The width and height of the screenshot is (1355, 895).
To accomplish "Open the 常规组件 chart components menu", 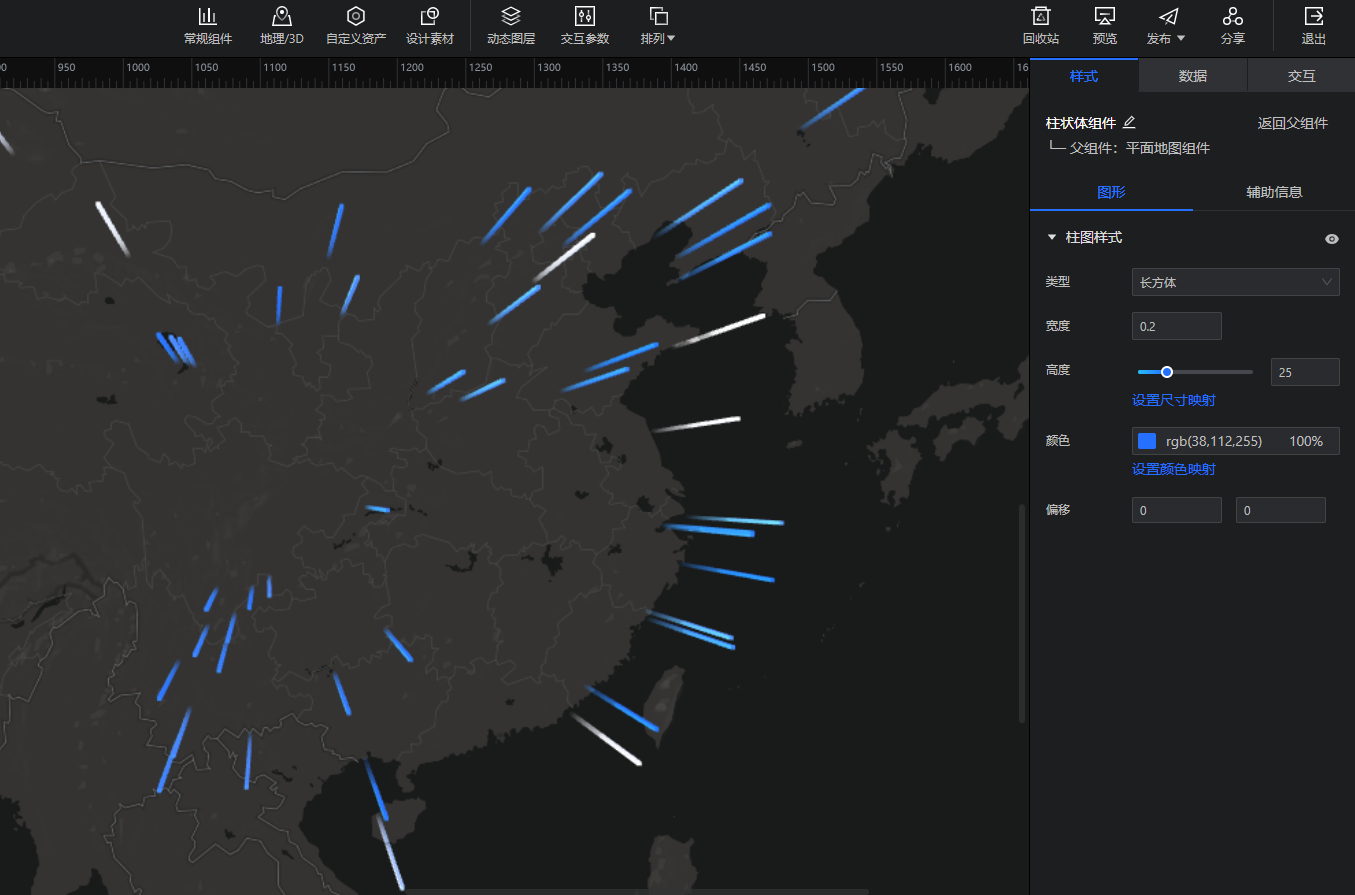I will click(x=207, y=17).
